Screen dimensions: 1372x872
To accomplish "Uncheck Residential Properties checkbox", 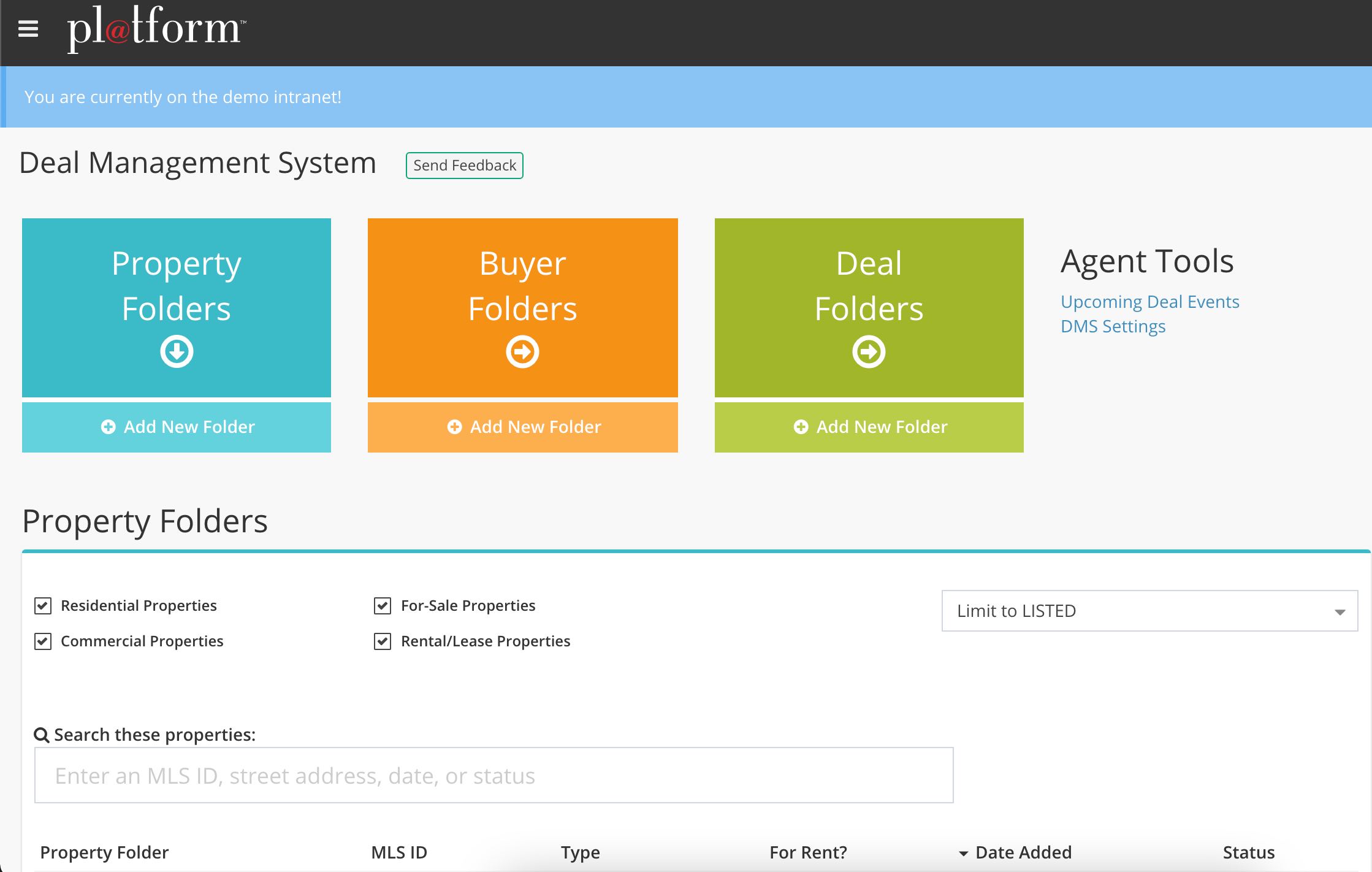I will pos(43,606).
